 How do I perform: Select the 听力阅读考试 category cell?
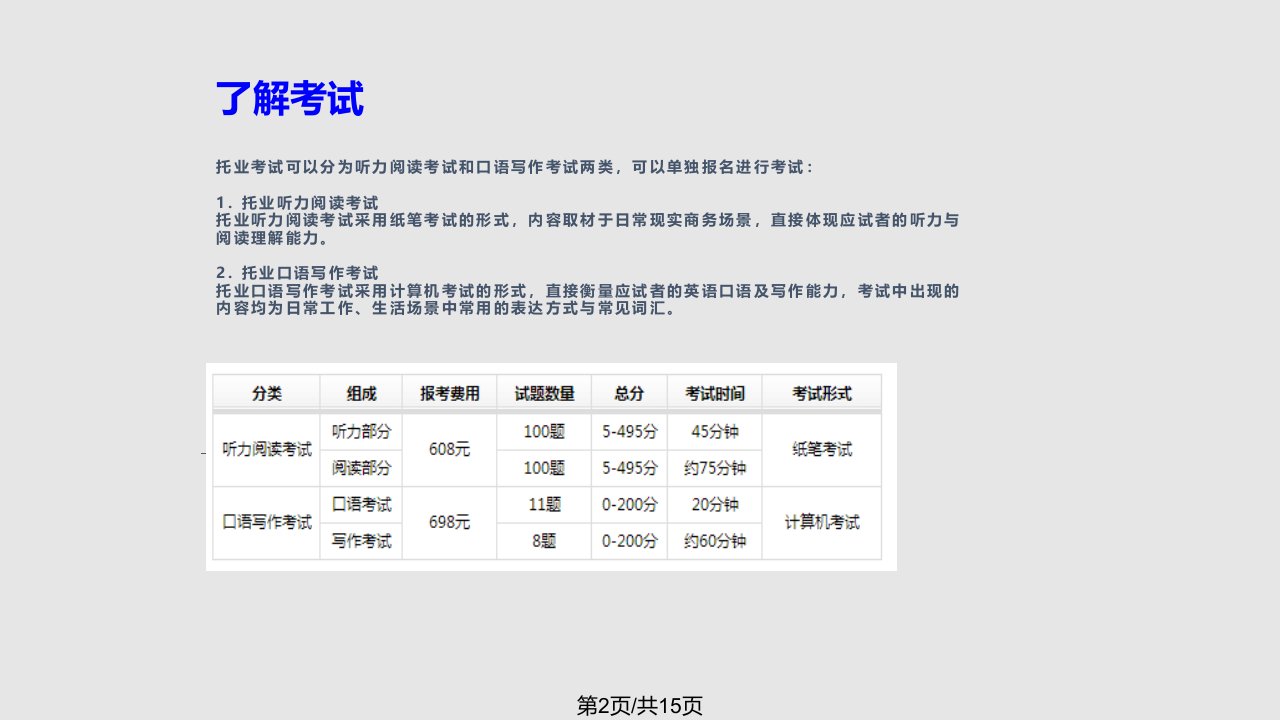click(266, 450)
